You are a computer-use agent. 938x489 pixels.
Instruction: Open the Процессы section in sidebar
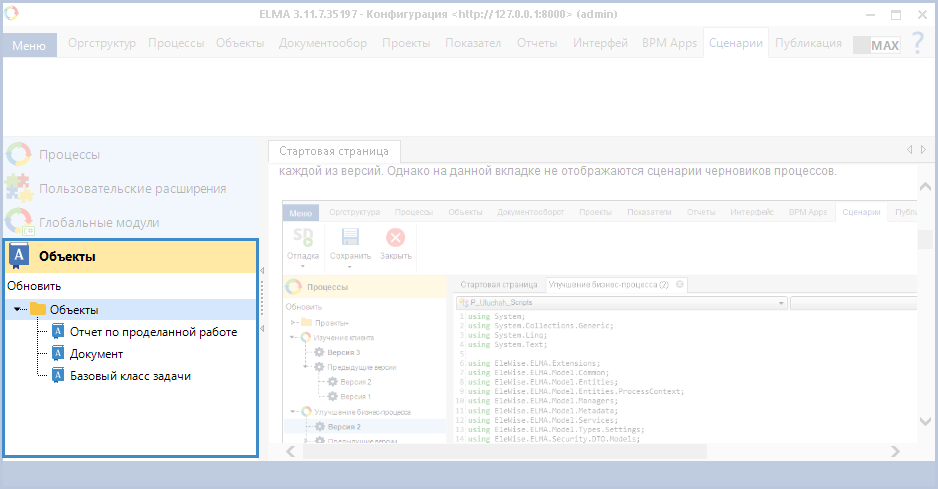point(69,155)
